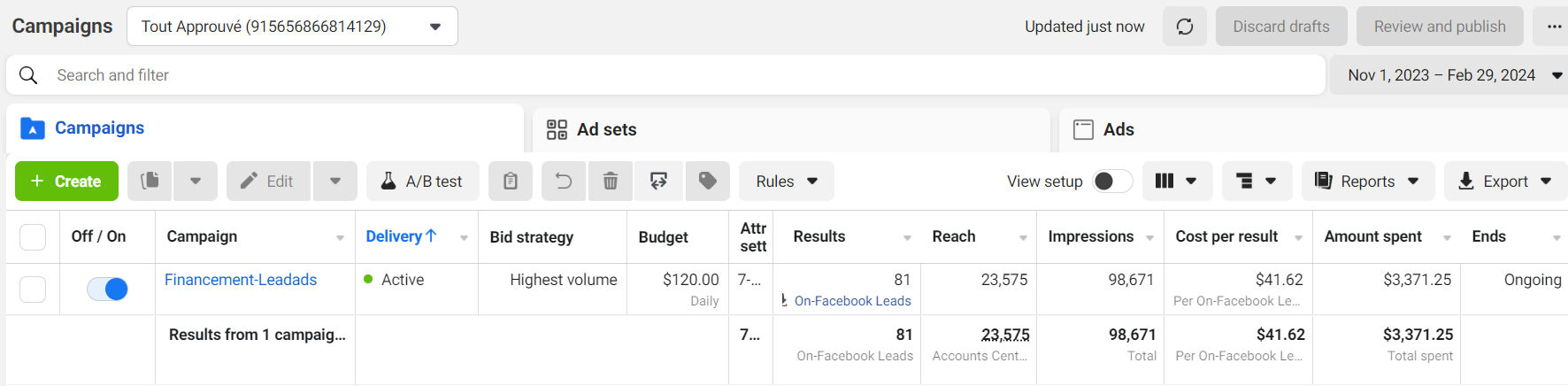
Task: Click the duplicate campaign icon
Action: (150, 181)
